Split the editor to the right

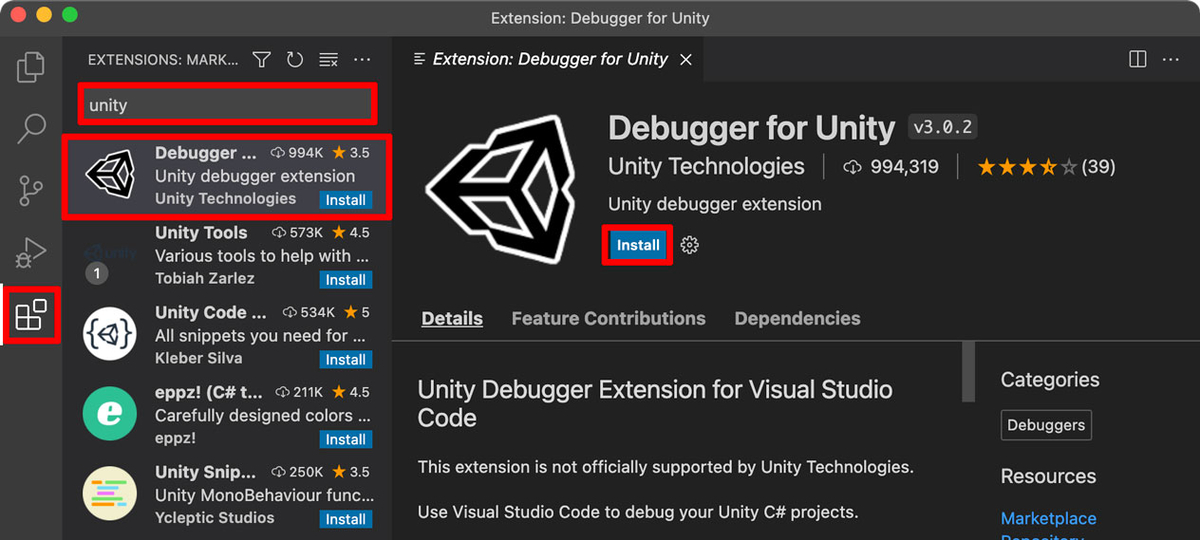tap(1137, 59)
